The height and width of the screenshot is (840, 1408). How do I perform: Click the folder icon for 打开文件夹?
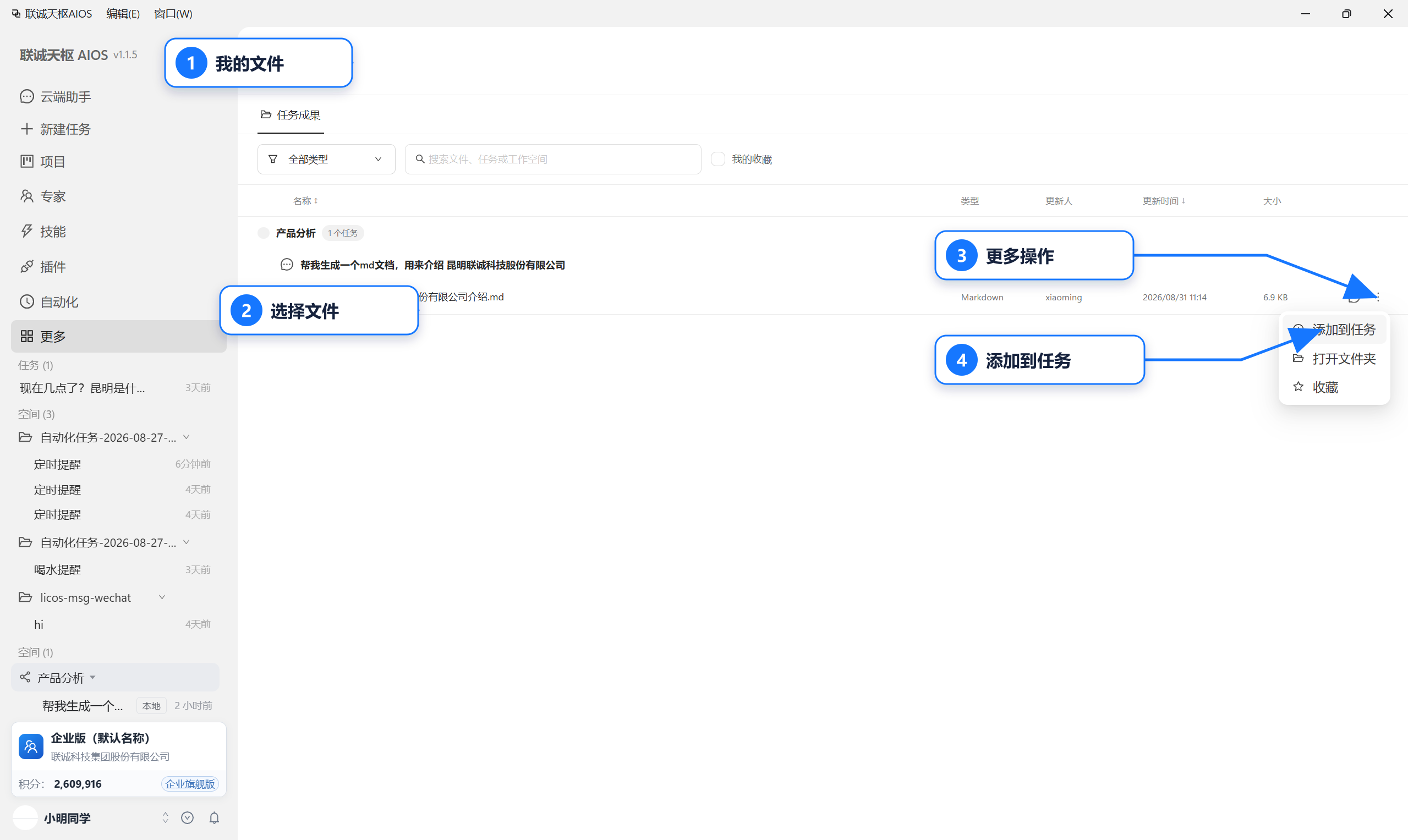(1298, 358)
